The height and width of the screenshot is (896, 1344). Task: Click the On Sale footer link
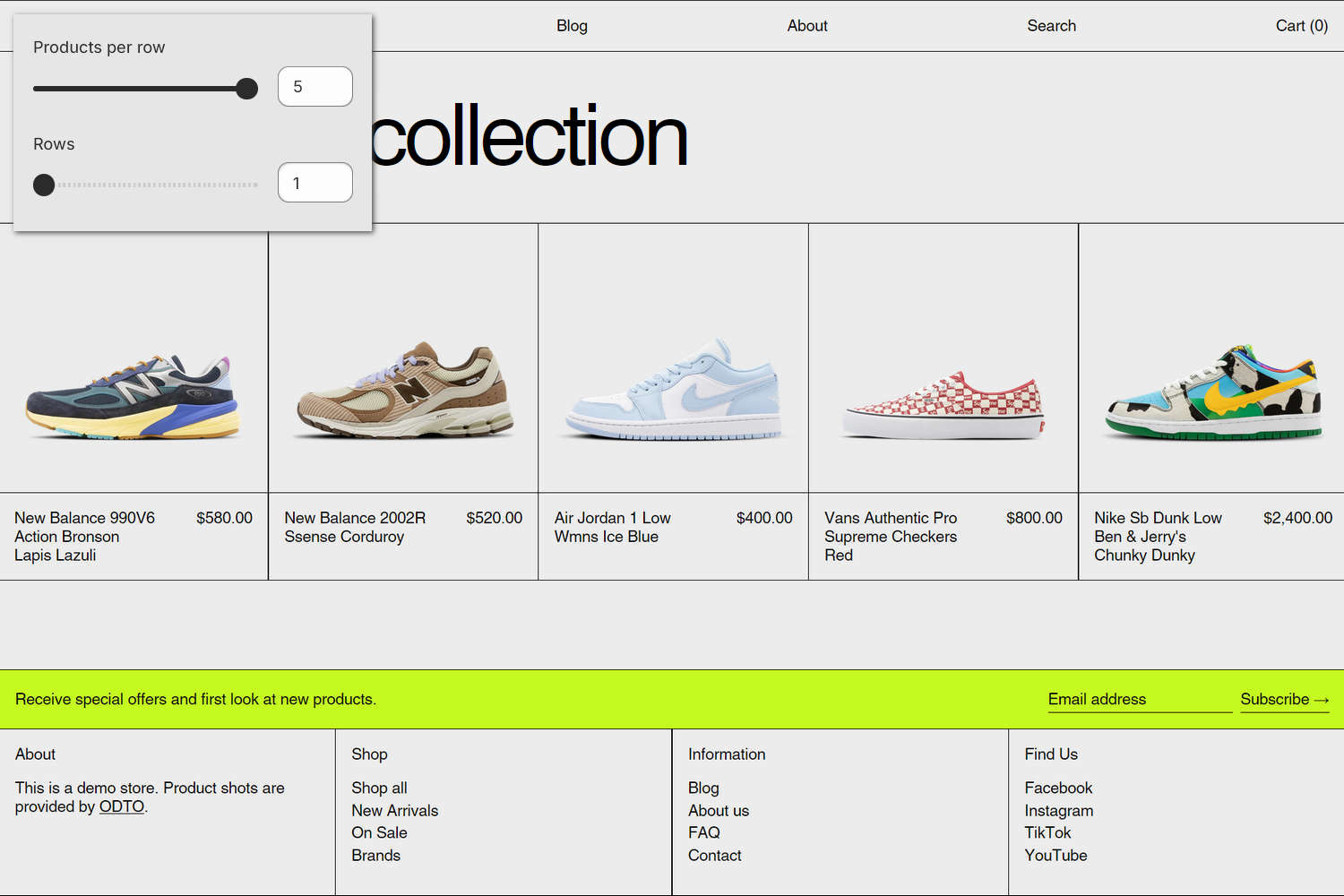(379, 832)
